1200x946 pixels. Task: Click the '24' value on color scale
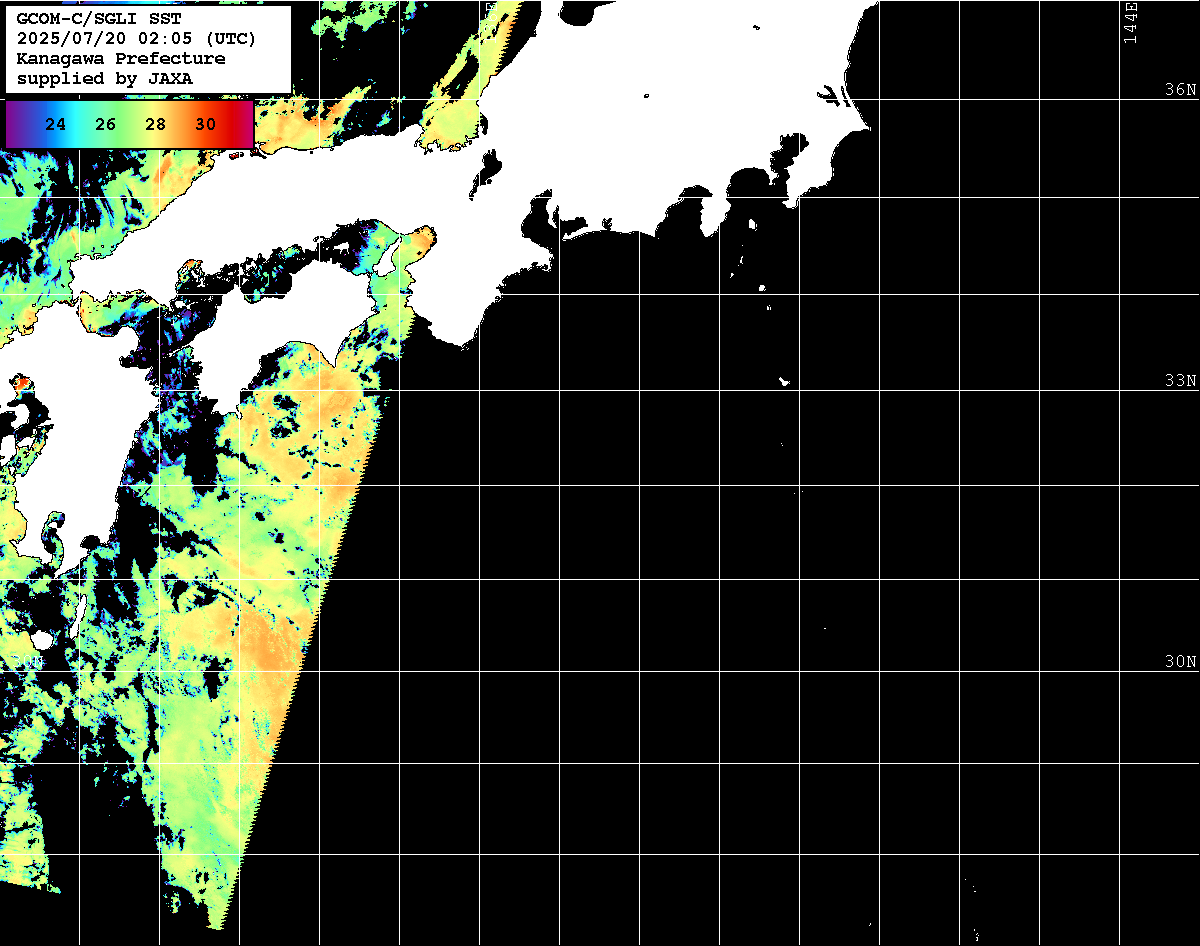coord(56,125)
